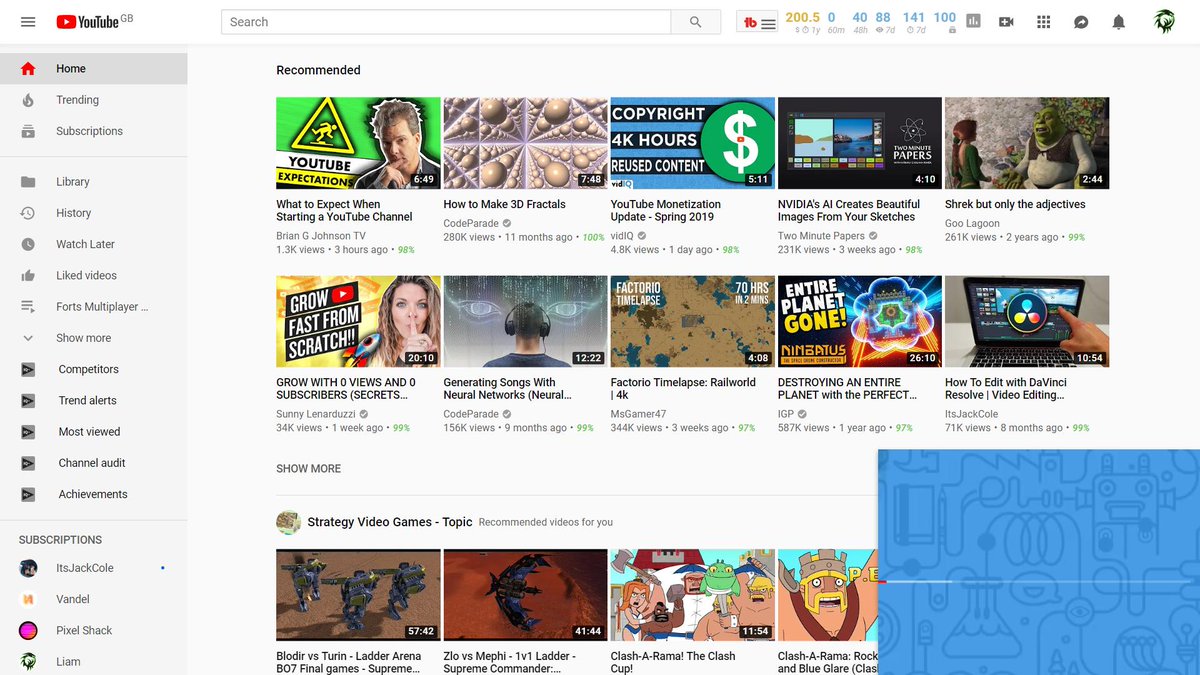Open Generating Songs With Neural Networks title
Image resolution: width=1200 pixels, height=675 pixels.
[508, 389]
